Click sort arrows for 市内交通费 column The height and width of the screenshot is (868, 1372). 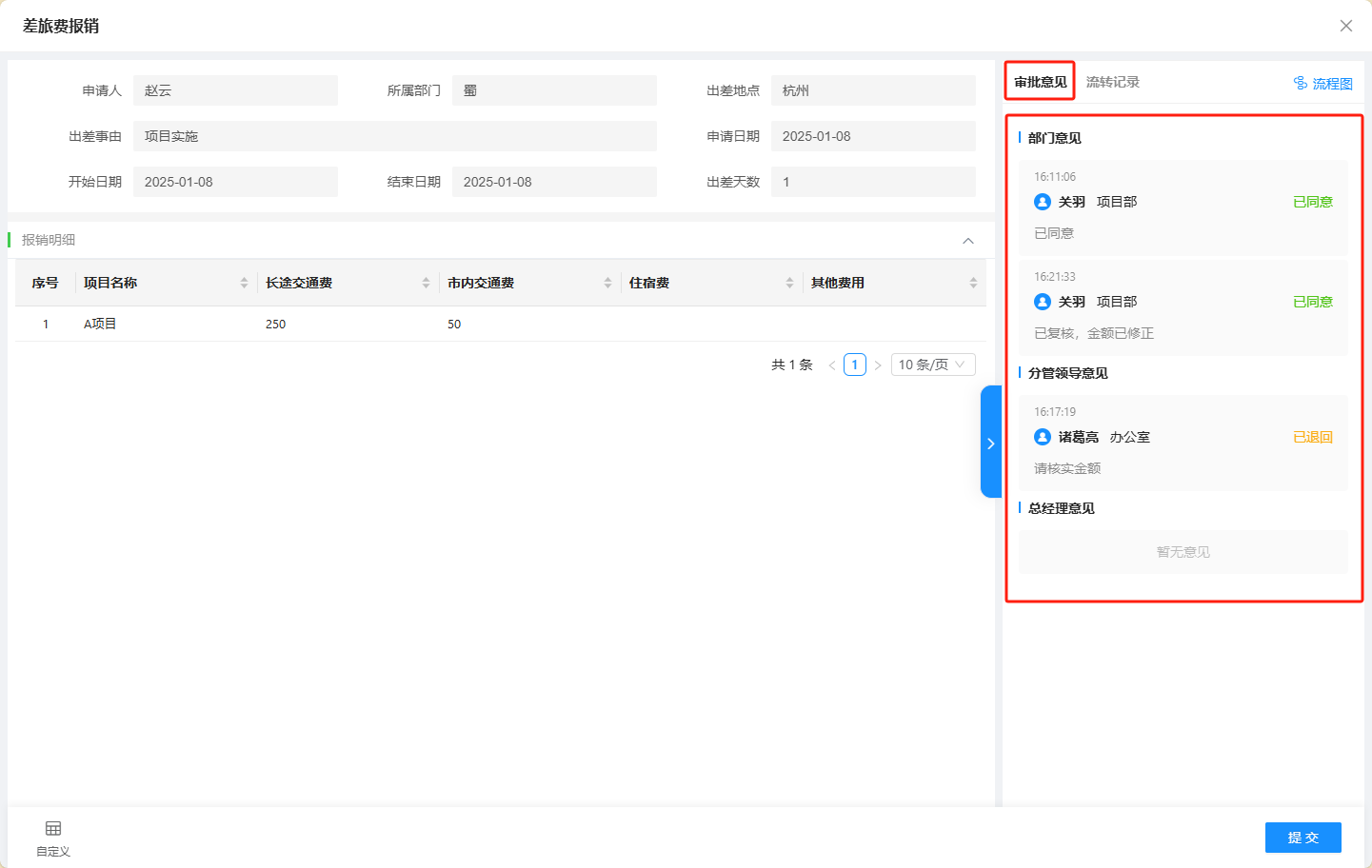coord(607,283)
